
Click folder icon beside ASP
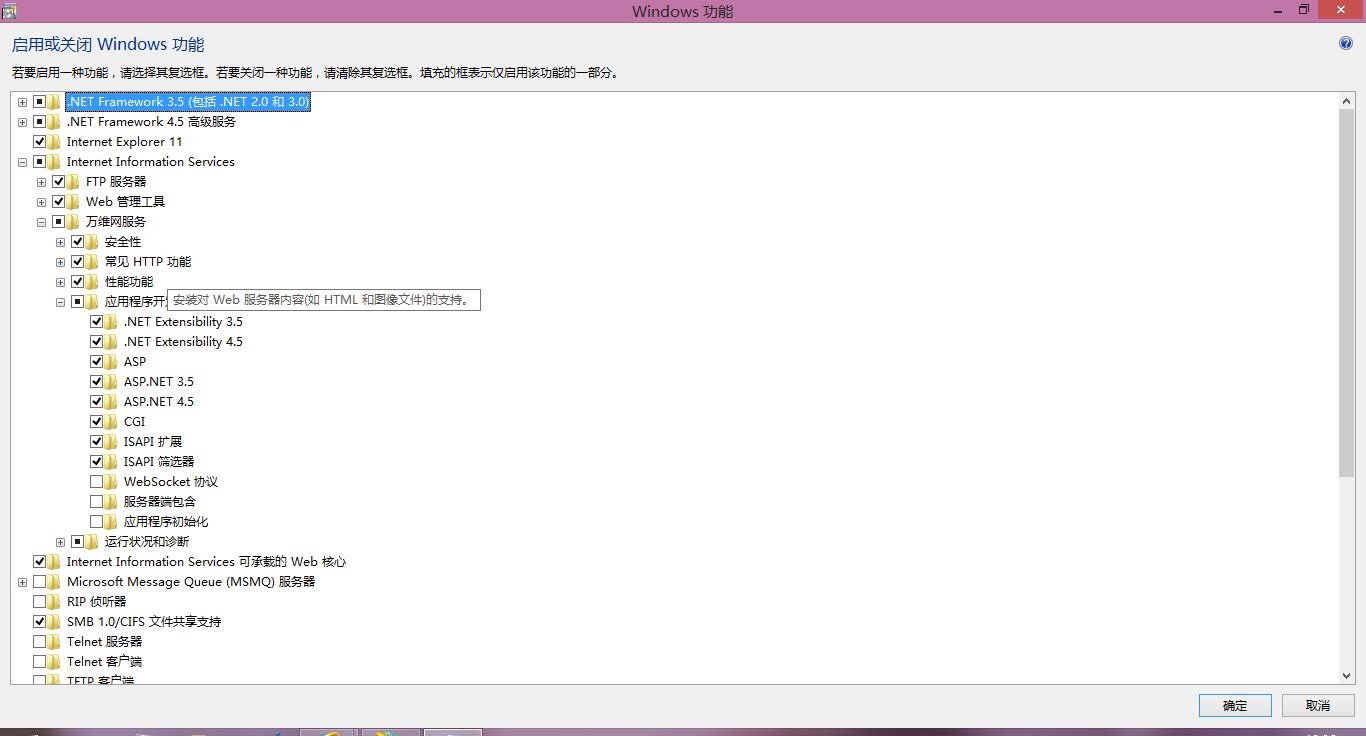click(x=111, y=361)
